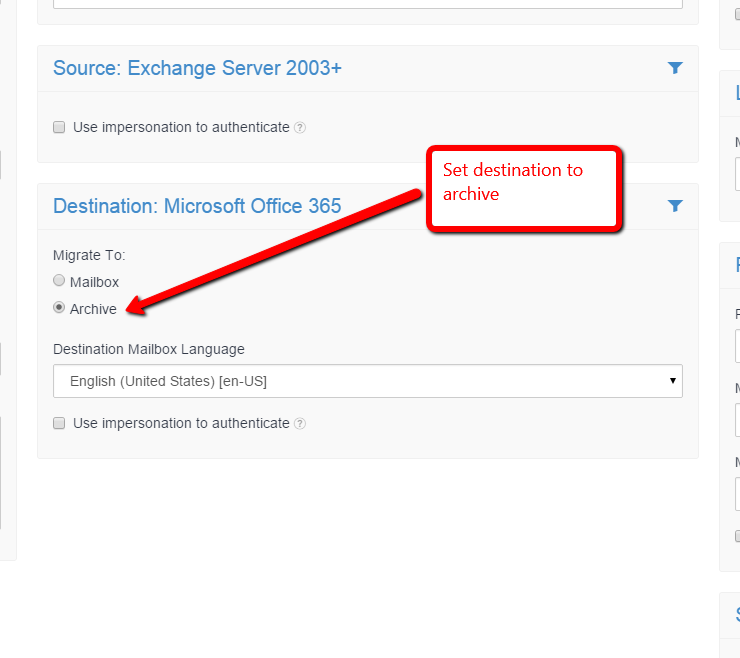Collapse 'Source: Exchange Server 2003+' section title
Viewport: 740px width, 658px height.
197,68
